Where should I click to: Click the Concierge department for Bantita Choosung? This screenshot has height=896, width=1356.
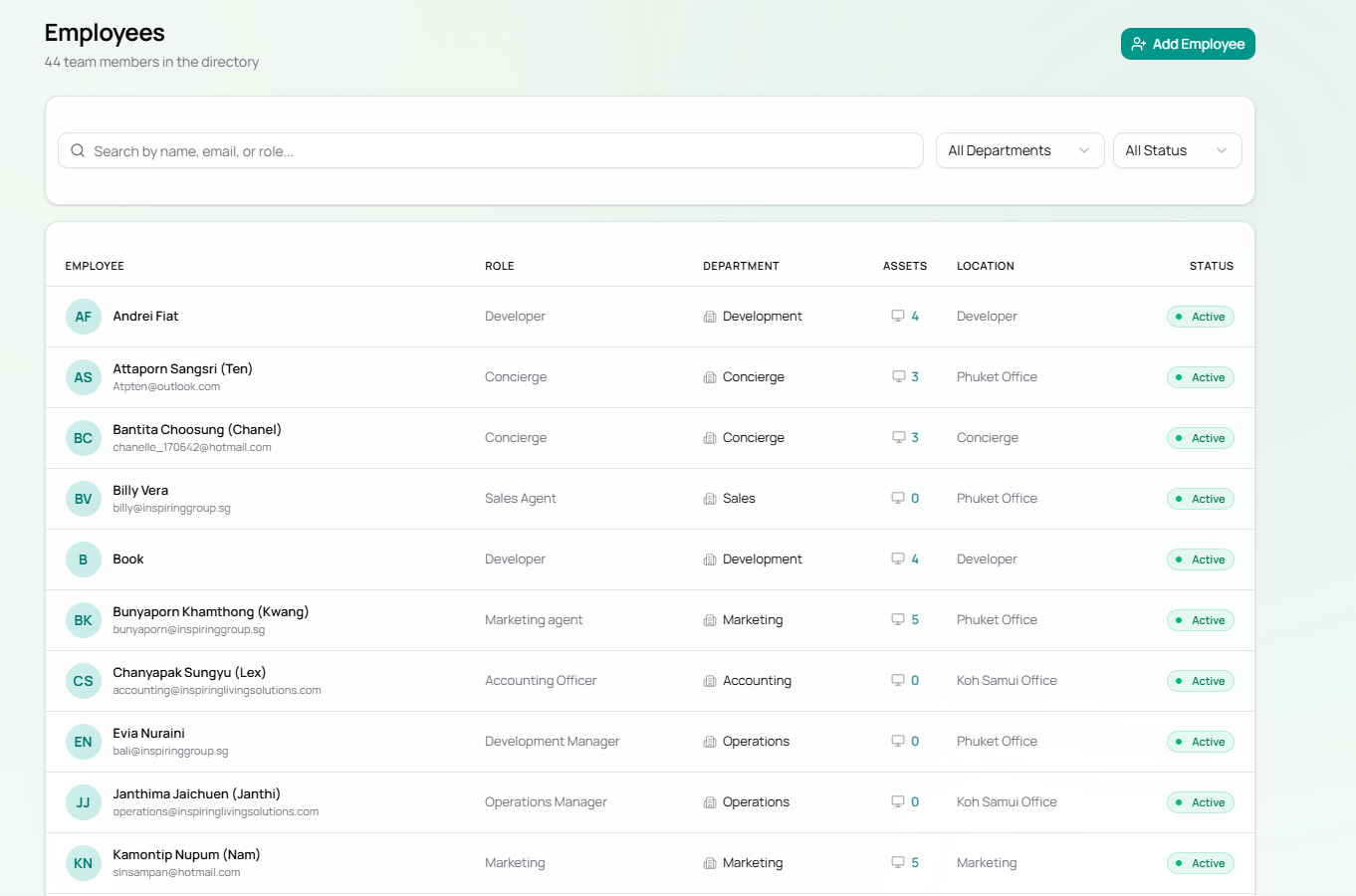(754, 437)
